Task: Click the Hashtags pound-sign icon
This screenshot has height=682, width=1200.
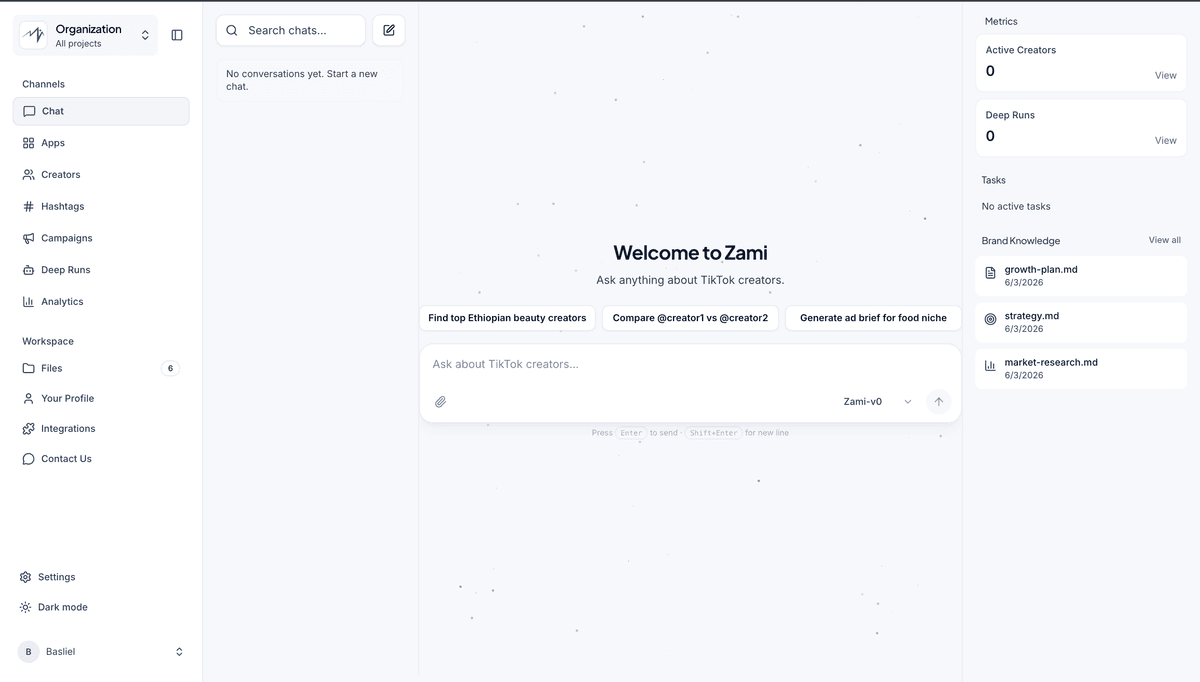Action: click(28, 206)
